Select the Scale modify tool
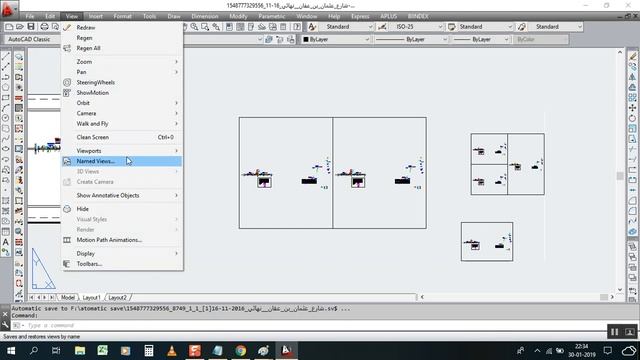640x360 pixels. pos(632,129)
